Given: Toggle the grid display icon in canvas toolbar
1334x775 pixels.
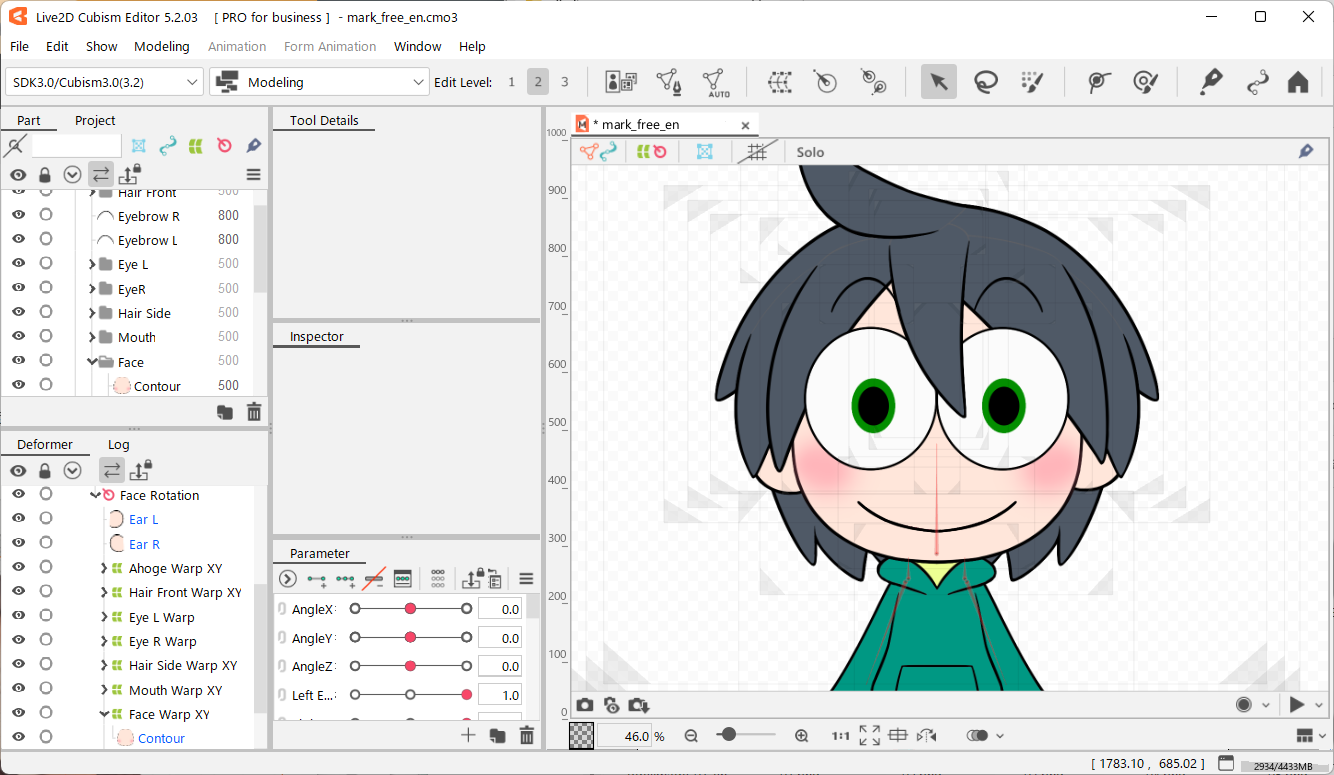Looking at the screenshot, I should (x=756, y=152).
